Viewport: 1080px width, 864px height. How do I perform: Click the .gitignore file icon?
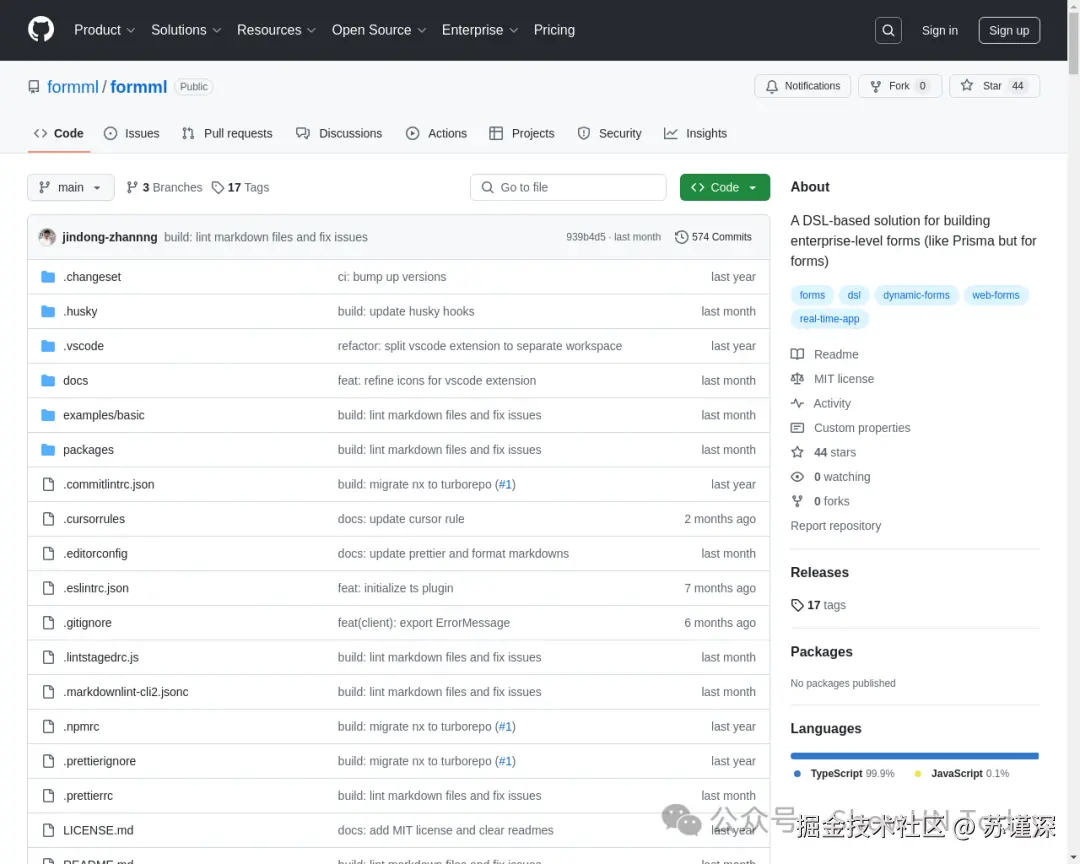(48, 623)
